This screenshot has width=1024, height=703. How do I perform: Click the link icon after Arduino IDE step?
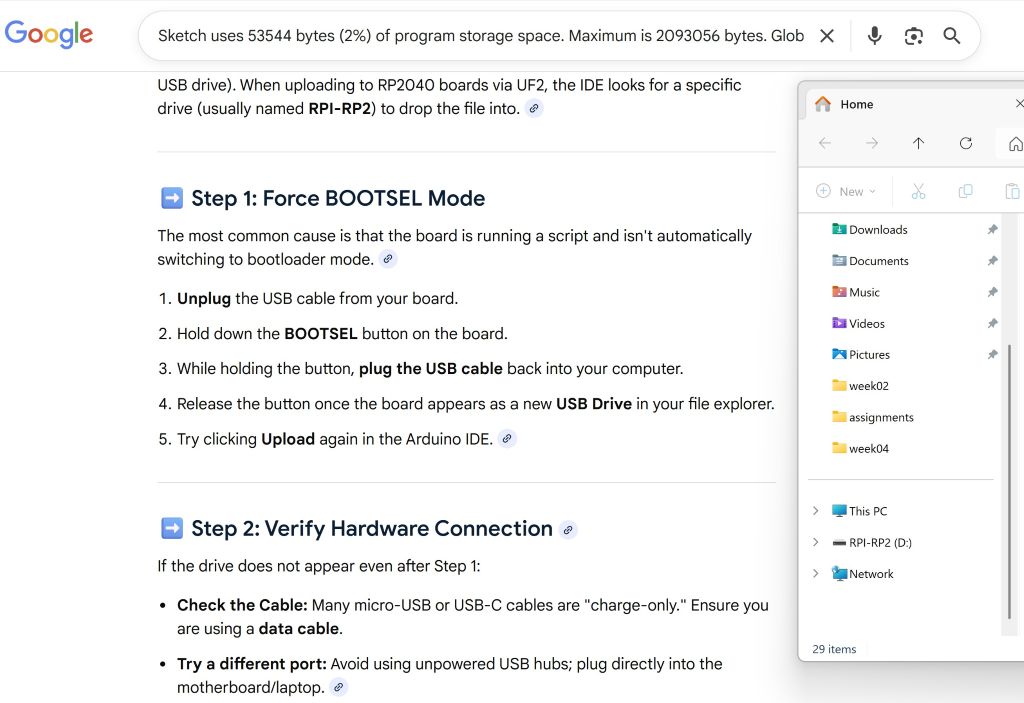click(x=507, y=439)
